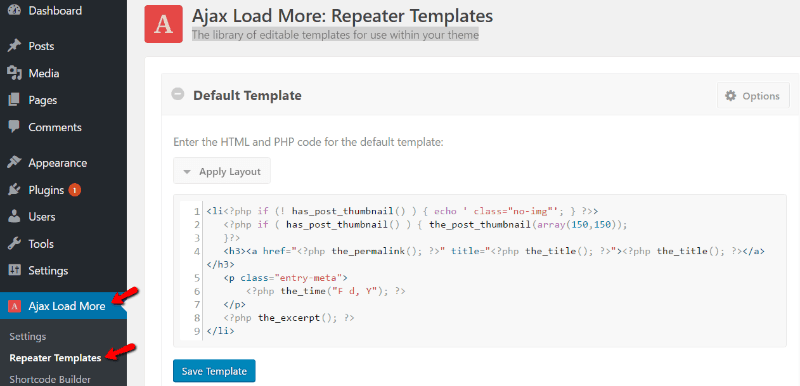Click the Plugins update count badge

(74, 190)
